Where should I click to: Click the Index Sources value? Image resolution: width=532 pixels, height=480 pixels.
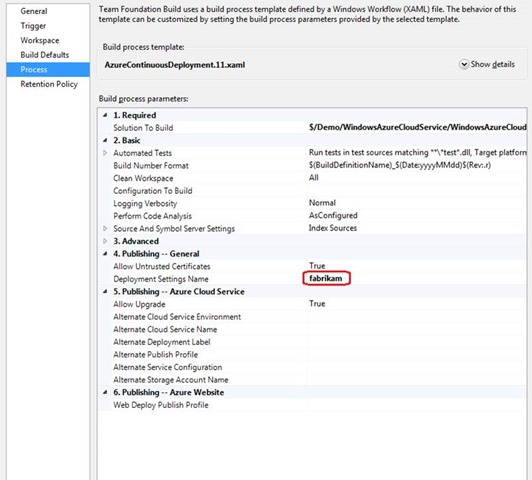[332, 228]
